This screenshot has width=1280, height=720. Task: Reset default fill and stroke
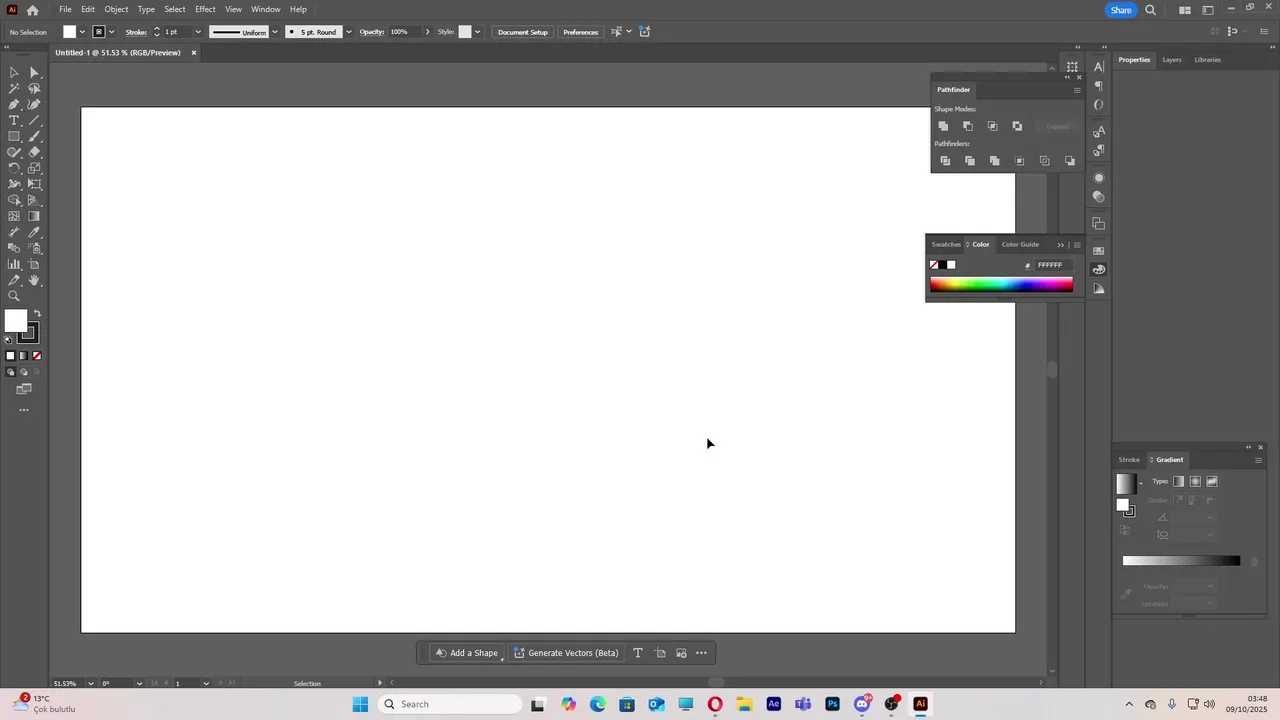click(9, 340)
